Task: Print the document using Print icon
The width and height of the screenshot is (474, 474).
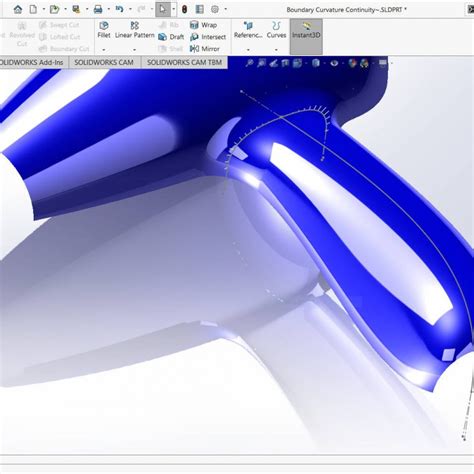Action: tap(98, 9)
